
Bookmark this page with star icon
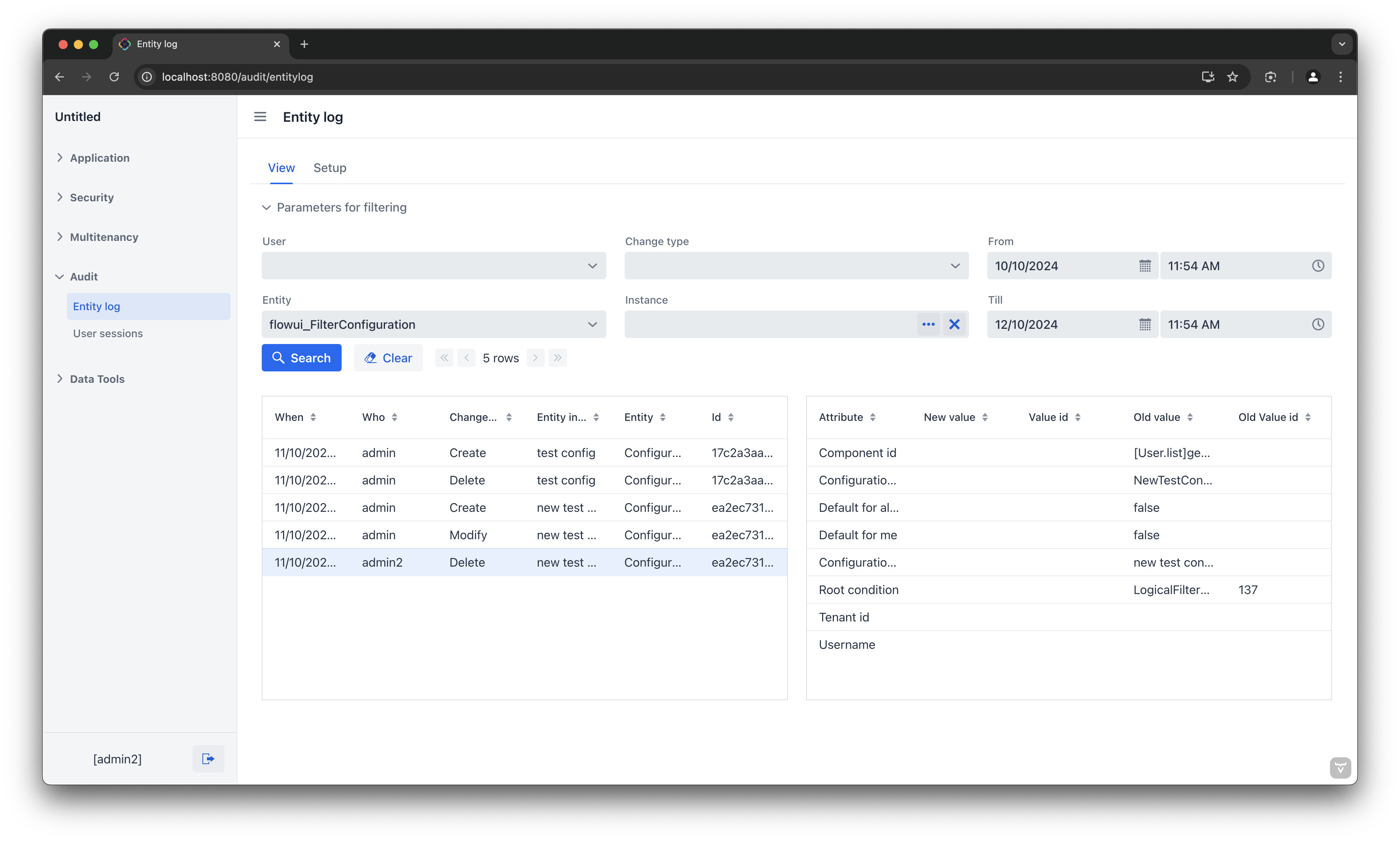[x=1232, y=76]
